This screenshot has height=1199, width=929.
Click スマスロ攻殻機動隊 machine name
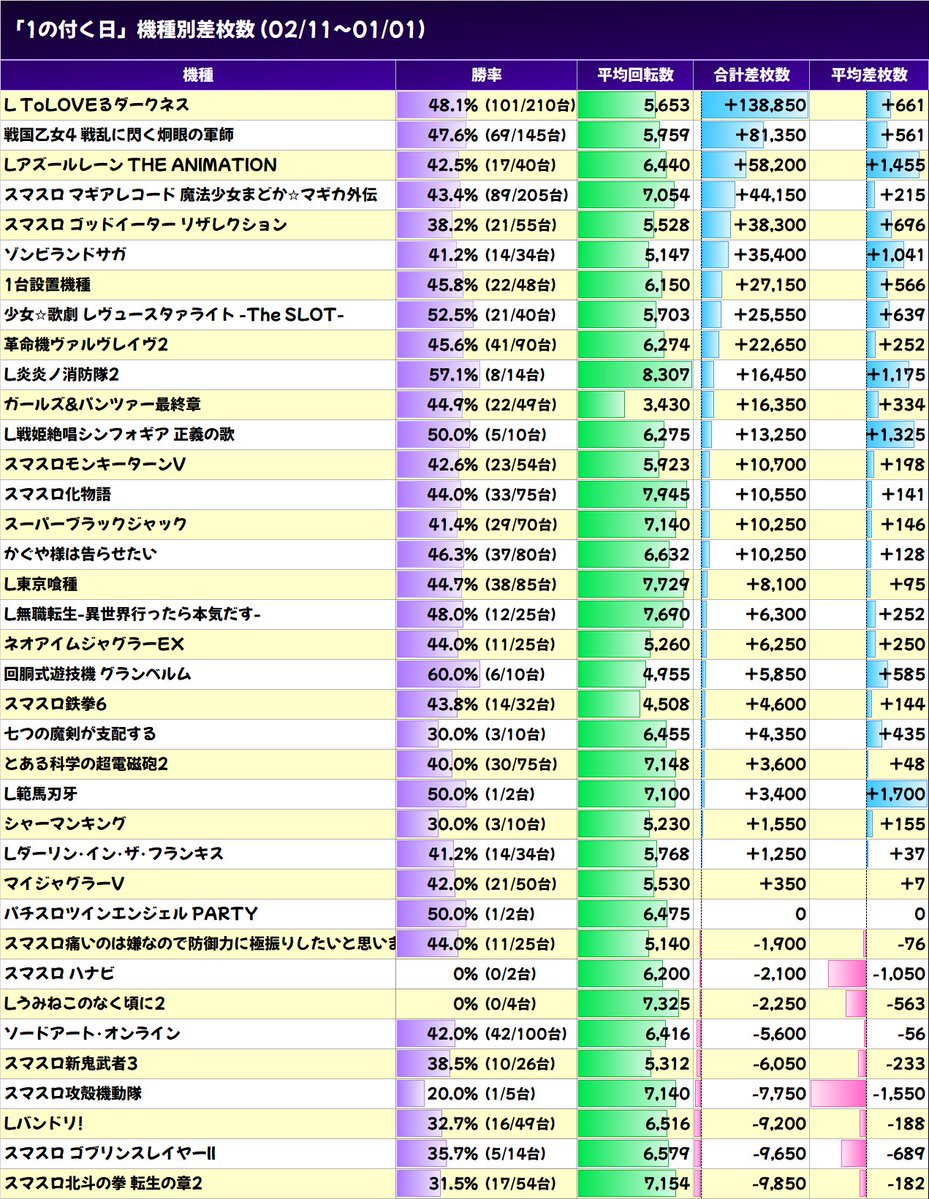pos(73,1093)
